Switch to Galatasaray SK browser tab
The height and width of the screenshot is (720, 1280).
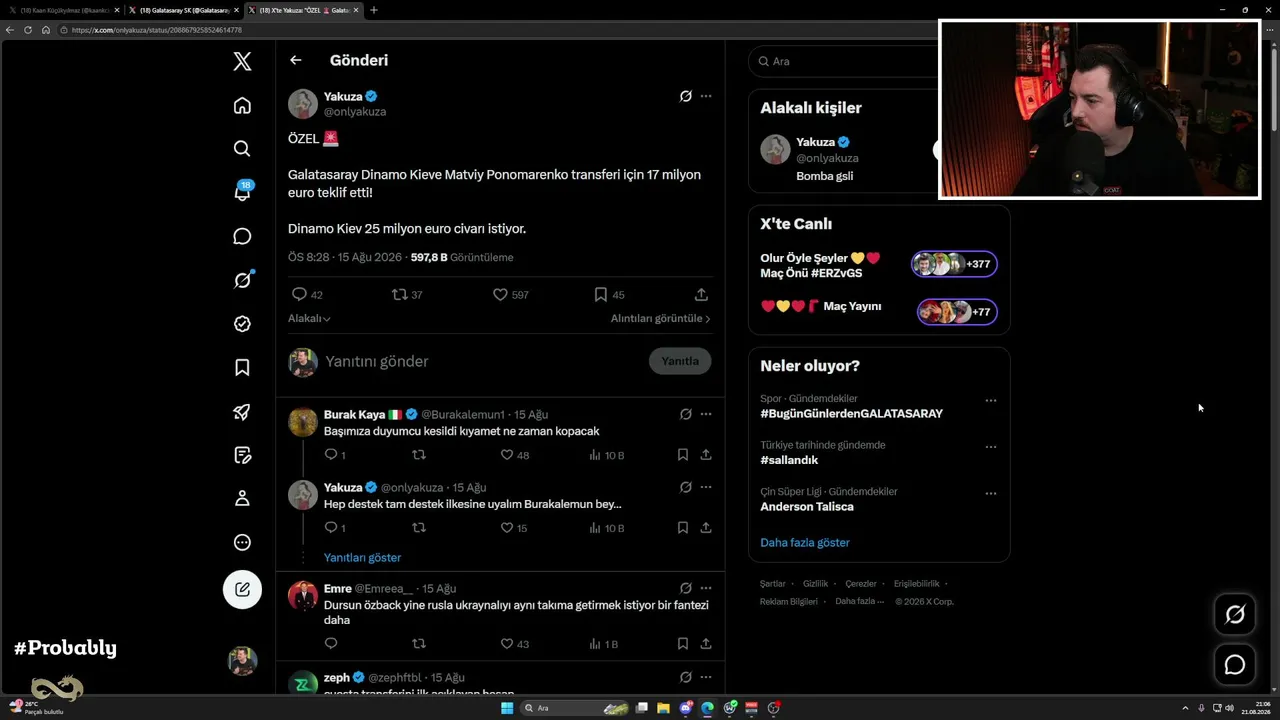pos(184,10)
